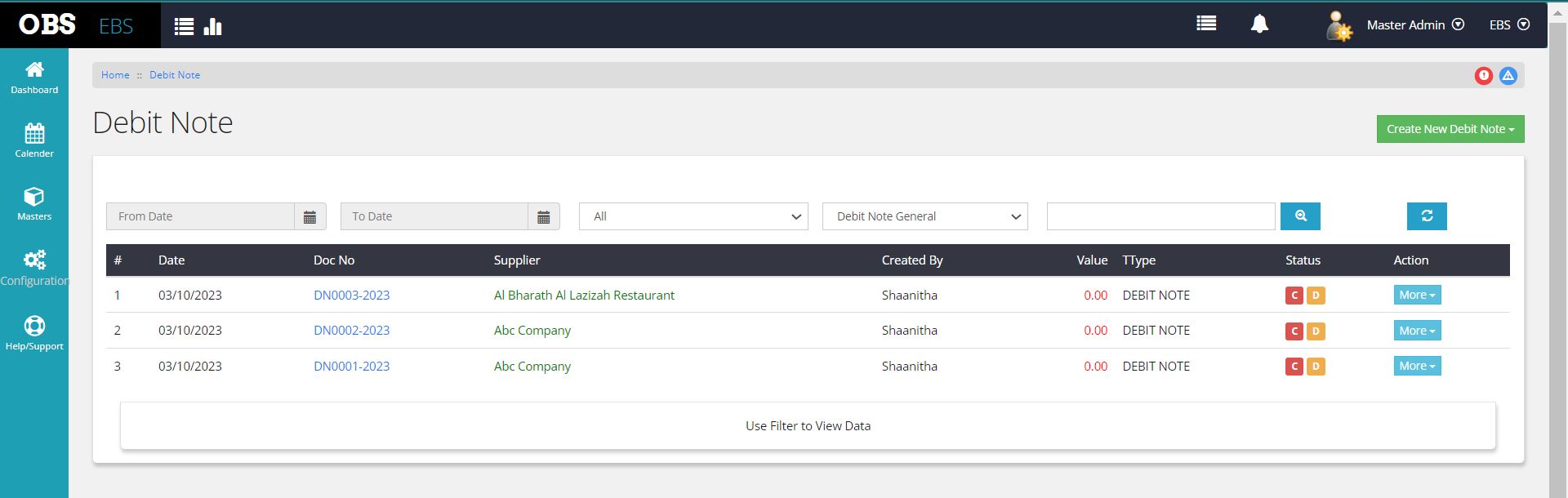
Task: Open More actions for DN0001-2023
Action: coord(1417,366)
